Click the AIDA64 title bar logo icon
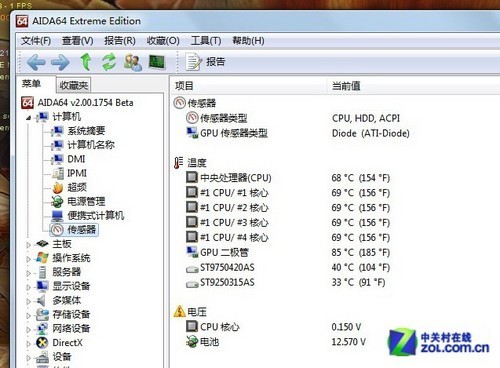 point(22,21)
